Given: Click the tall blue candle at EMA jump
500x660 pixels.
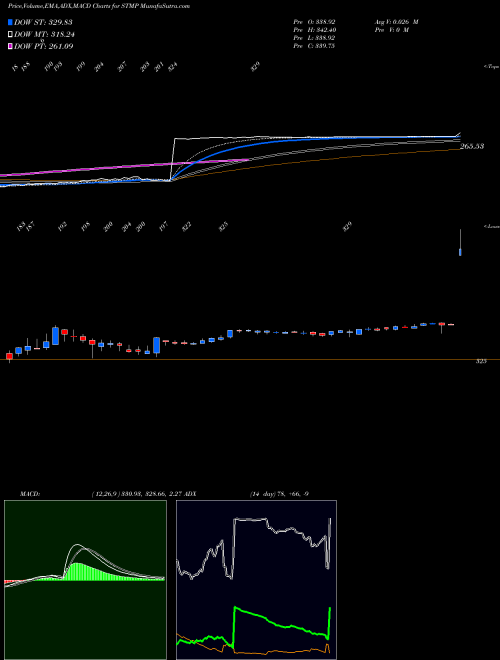Looking at the screenshot, I should (157, 345).
